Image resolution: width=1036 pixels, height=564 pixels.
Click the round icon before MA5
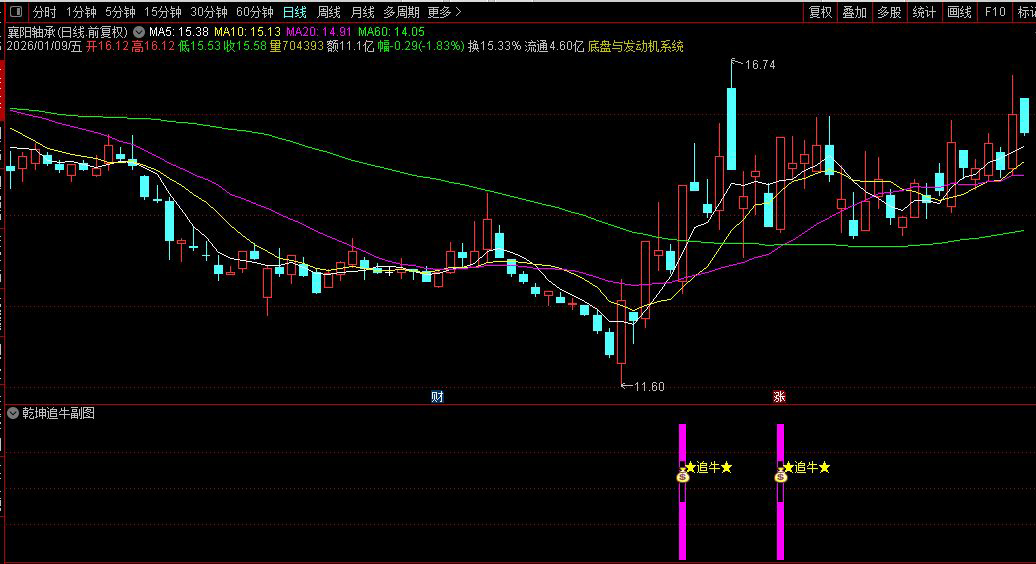[138, 31]
